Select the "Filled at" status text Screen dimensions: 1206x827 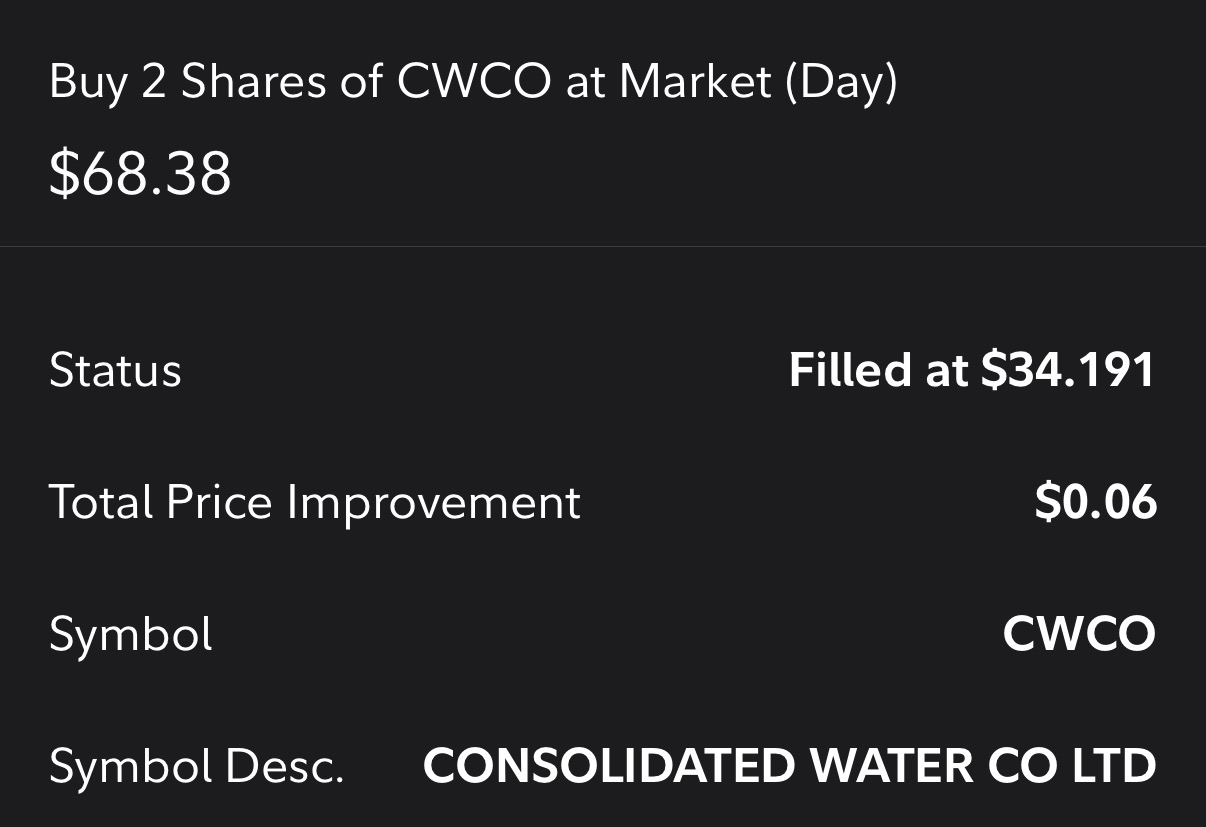point(878,370)
